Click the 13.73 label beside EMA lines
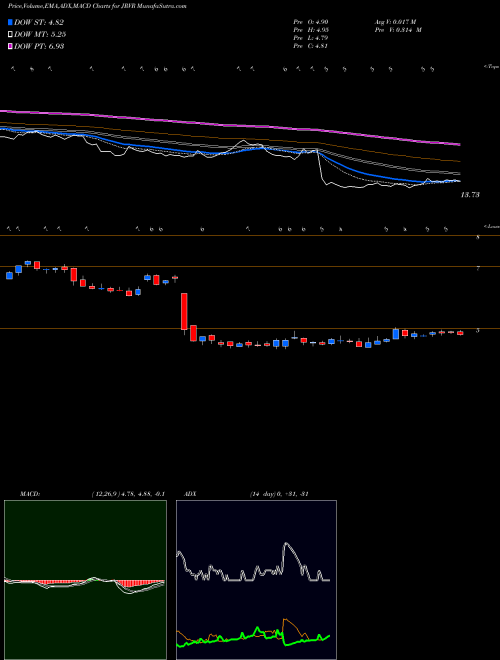The image size is (500, 660). (x=470, y=195)
